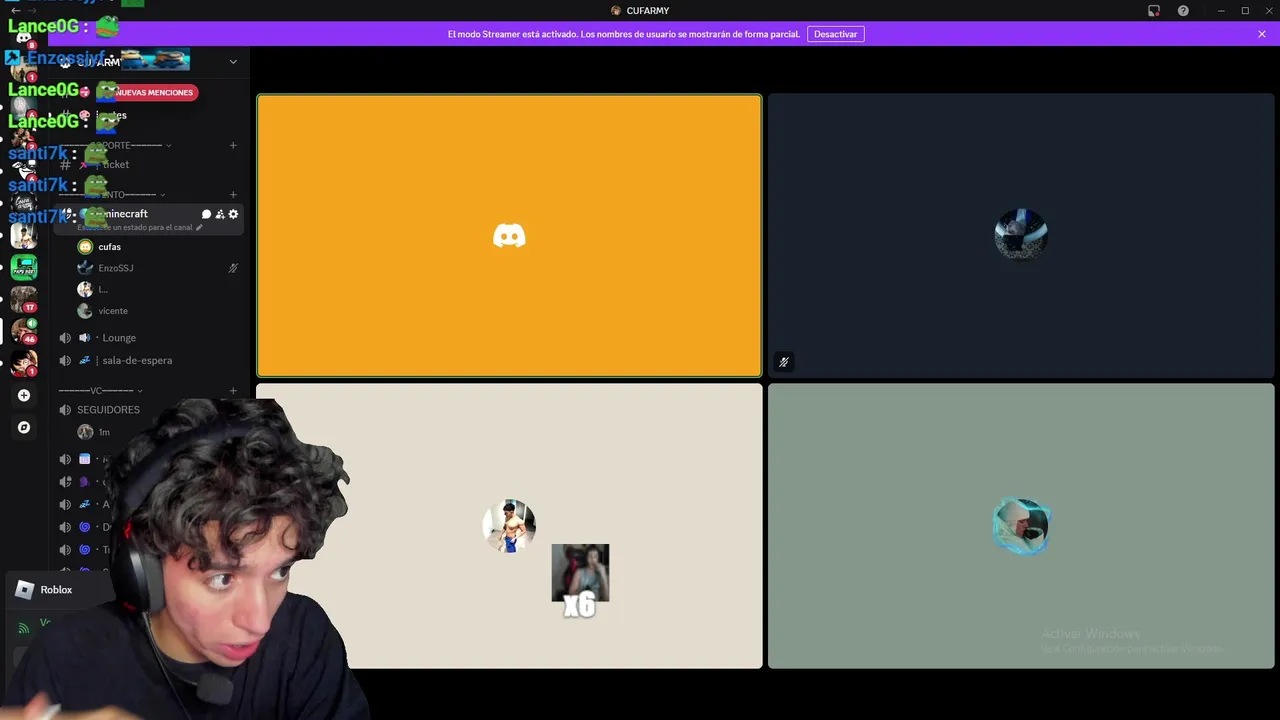
Task: Click avatar in grey-green video tile
Action: coord(1021,526)
